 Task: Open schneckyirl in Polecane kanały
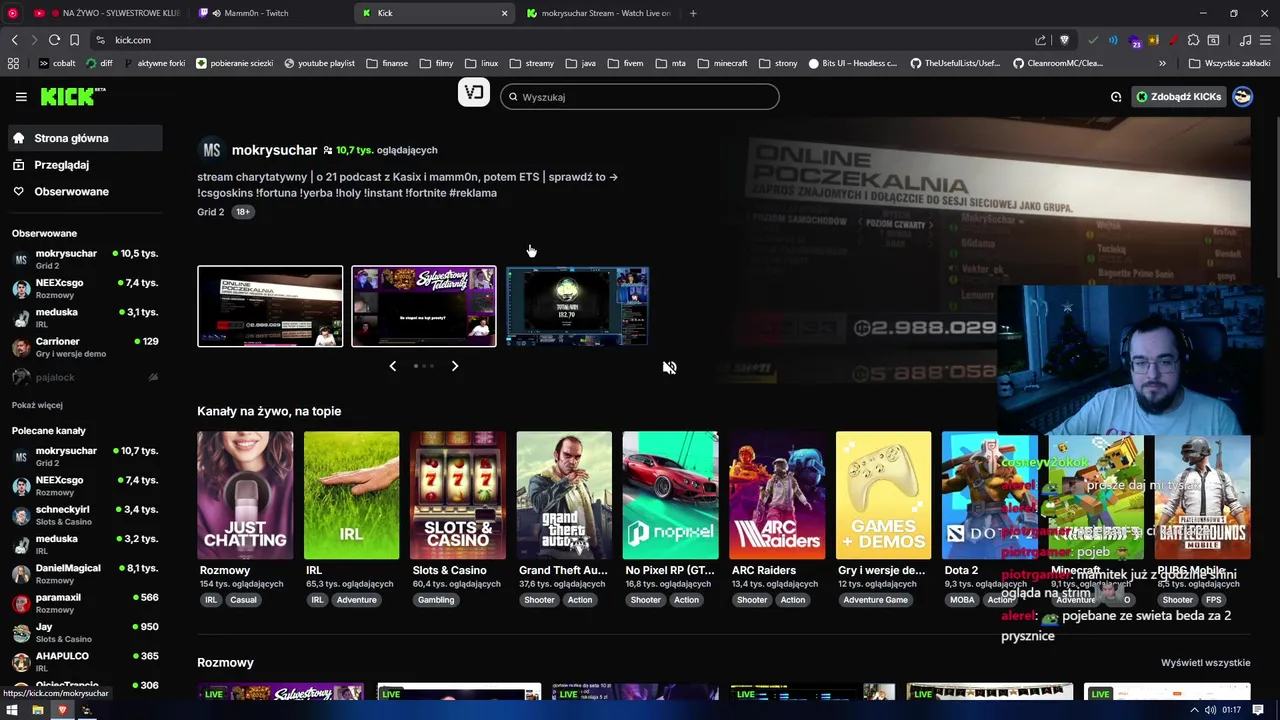(x=85, y=515)
